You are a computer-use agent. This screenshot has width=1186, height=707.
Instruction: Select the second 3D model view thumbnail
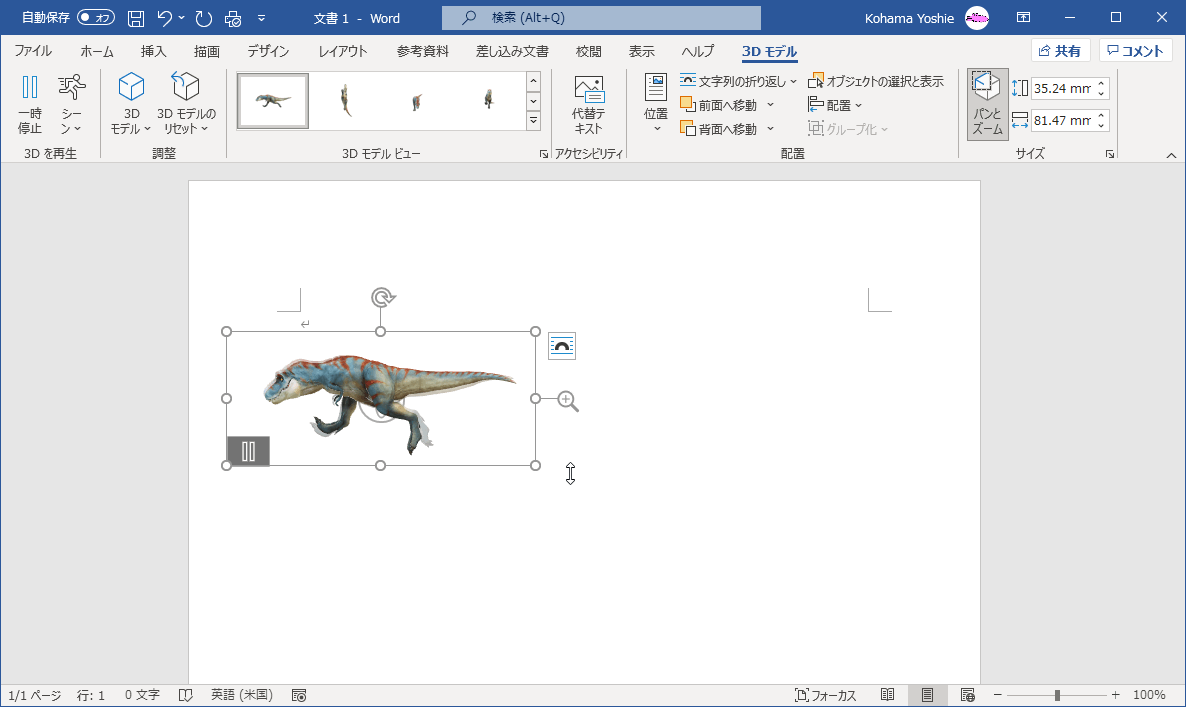[x=345, y=101]
